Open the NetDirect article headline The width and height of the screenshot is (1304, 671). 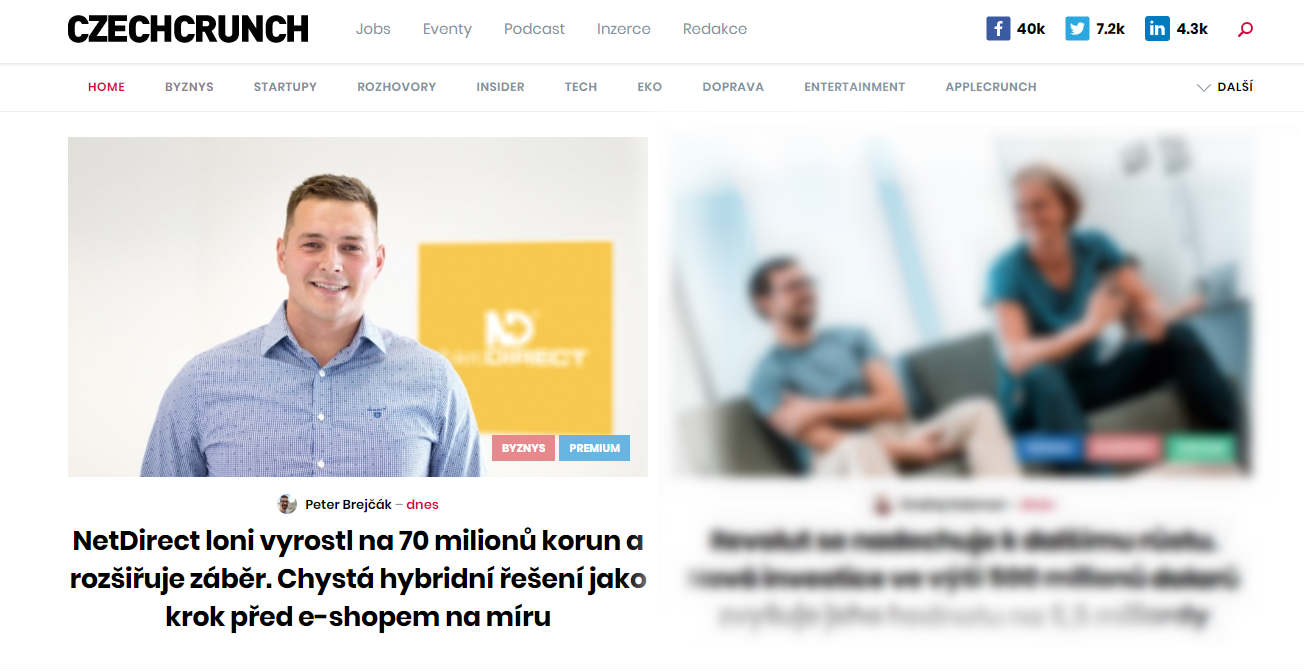pyautogui.click(x=358, y=579)
